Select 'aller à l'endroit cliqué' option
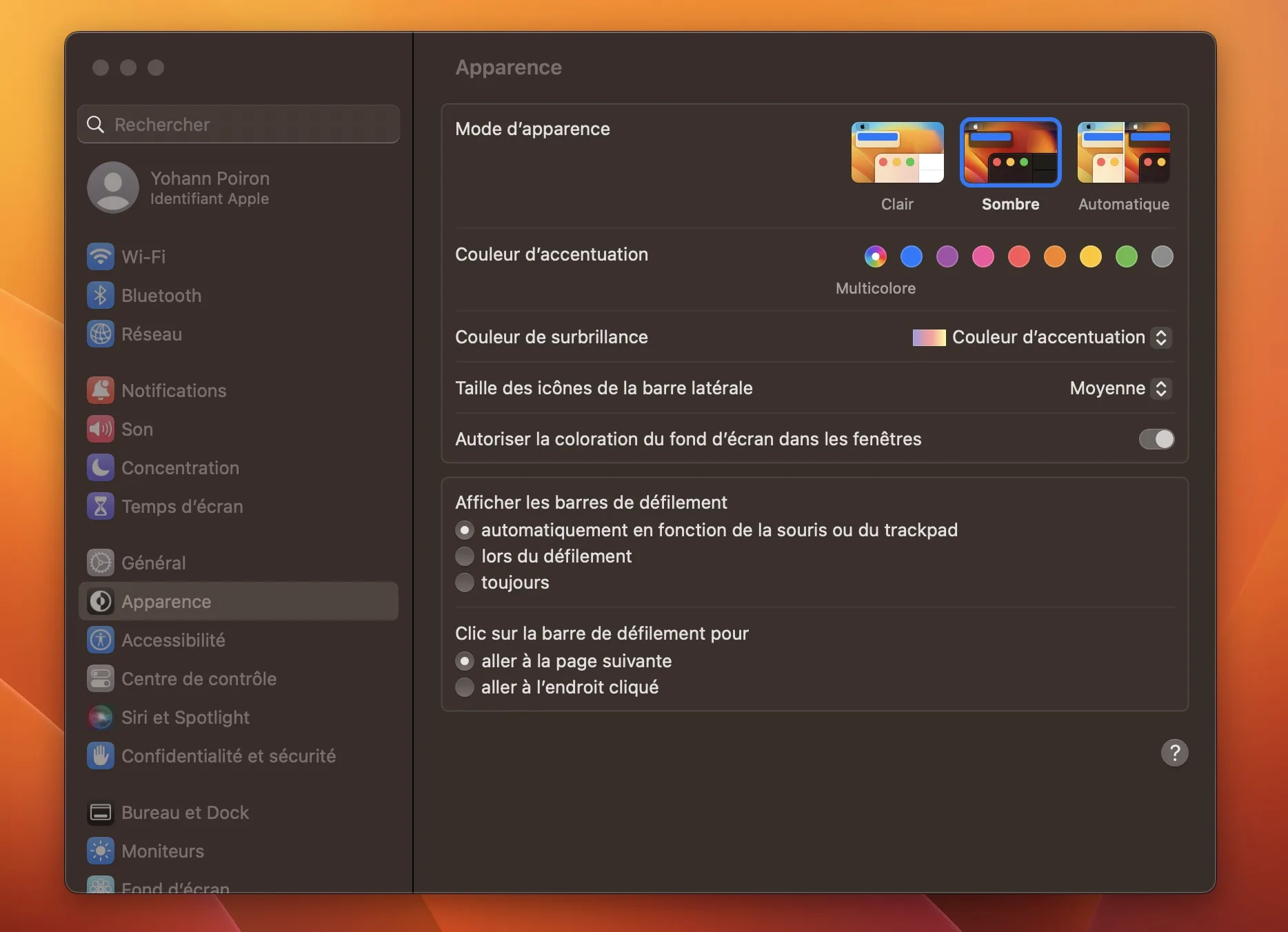 [x=465, y=687]
